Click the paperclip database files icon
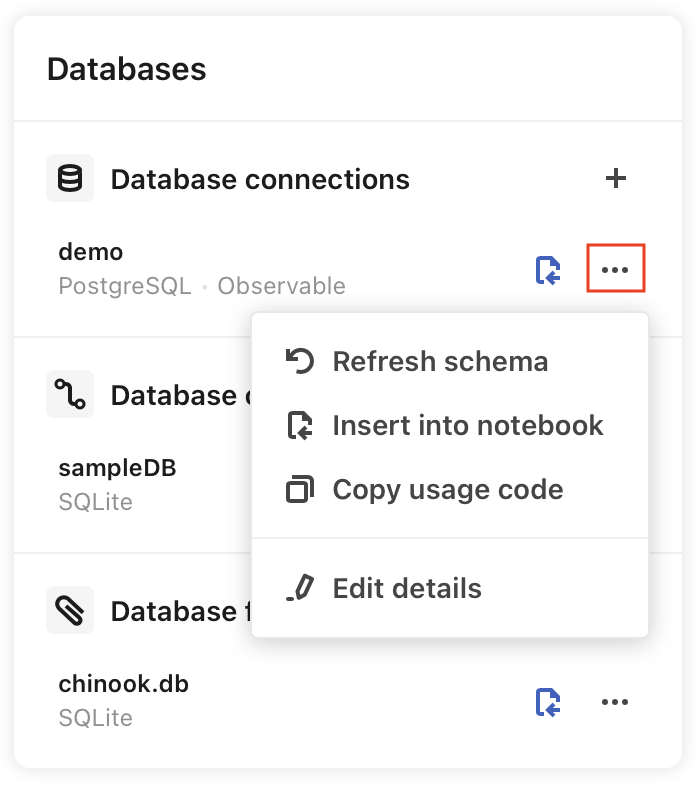 tap(70, 610)
